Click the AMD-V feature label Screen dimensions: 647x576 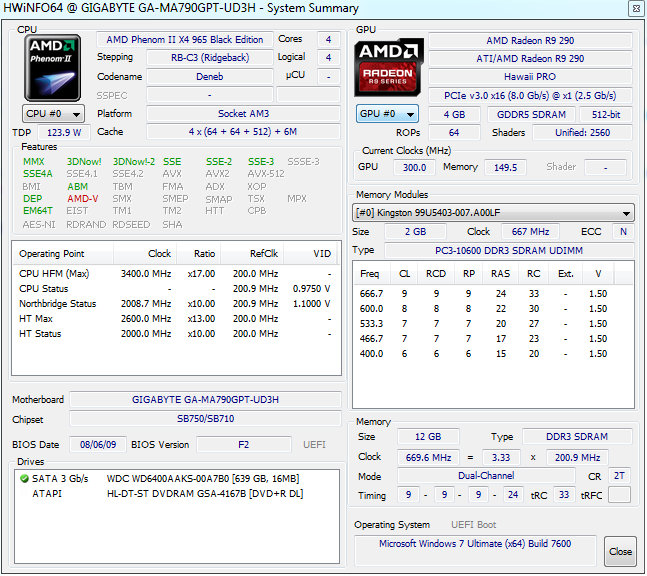pyautogui.click(x=83, y=199)
